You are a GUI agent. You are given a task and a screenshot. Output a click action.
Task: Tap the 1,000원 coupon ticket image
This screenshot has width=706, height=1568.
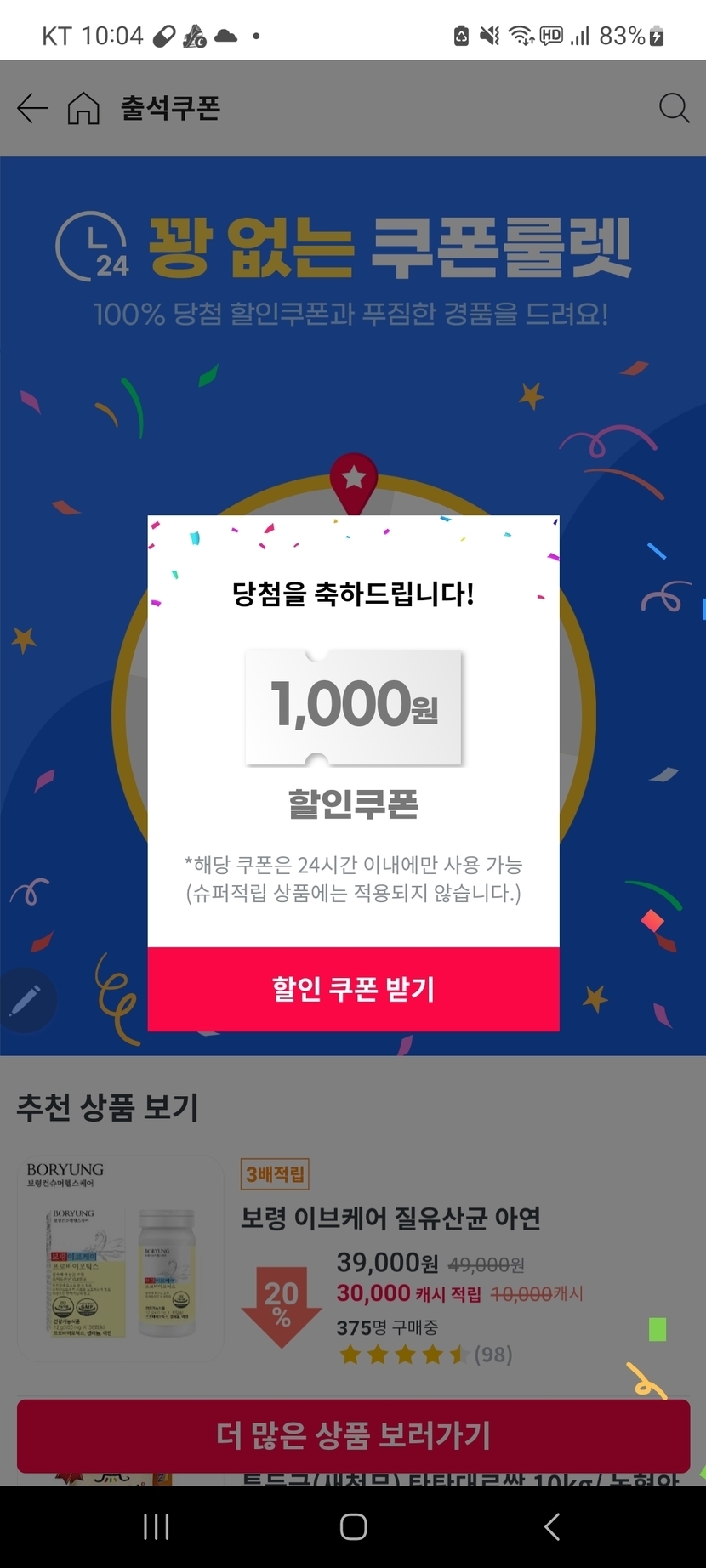(x=354, y=707)
